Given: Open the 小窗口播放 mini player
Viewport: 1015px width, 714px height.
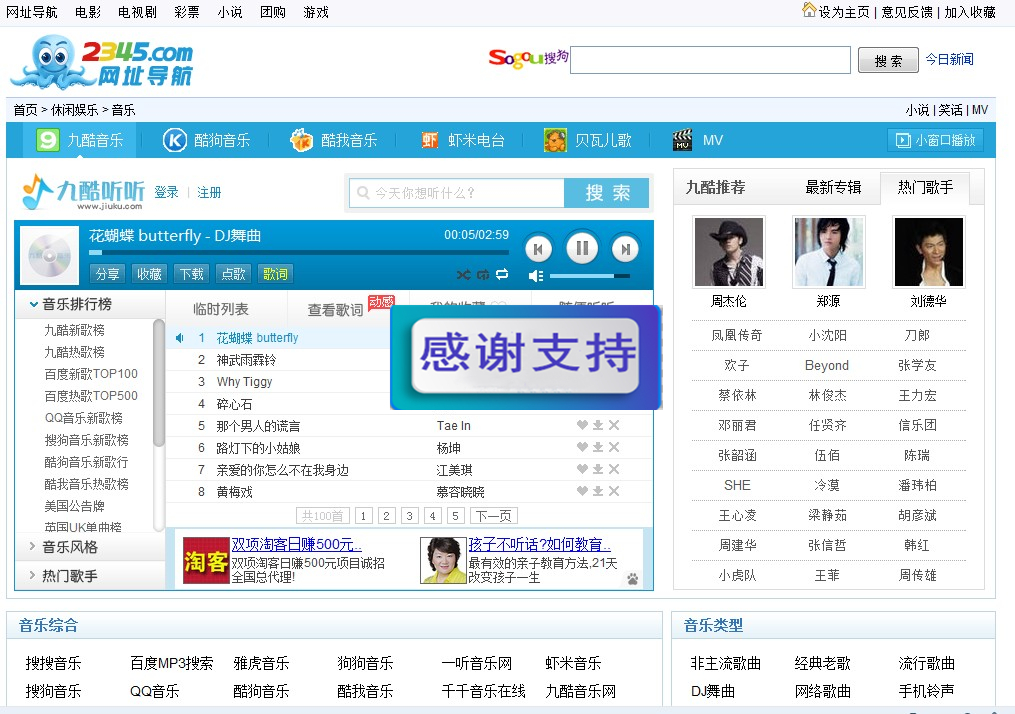Looking at the screenshot, I should [935, 140].
